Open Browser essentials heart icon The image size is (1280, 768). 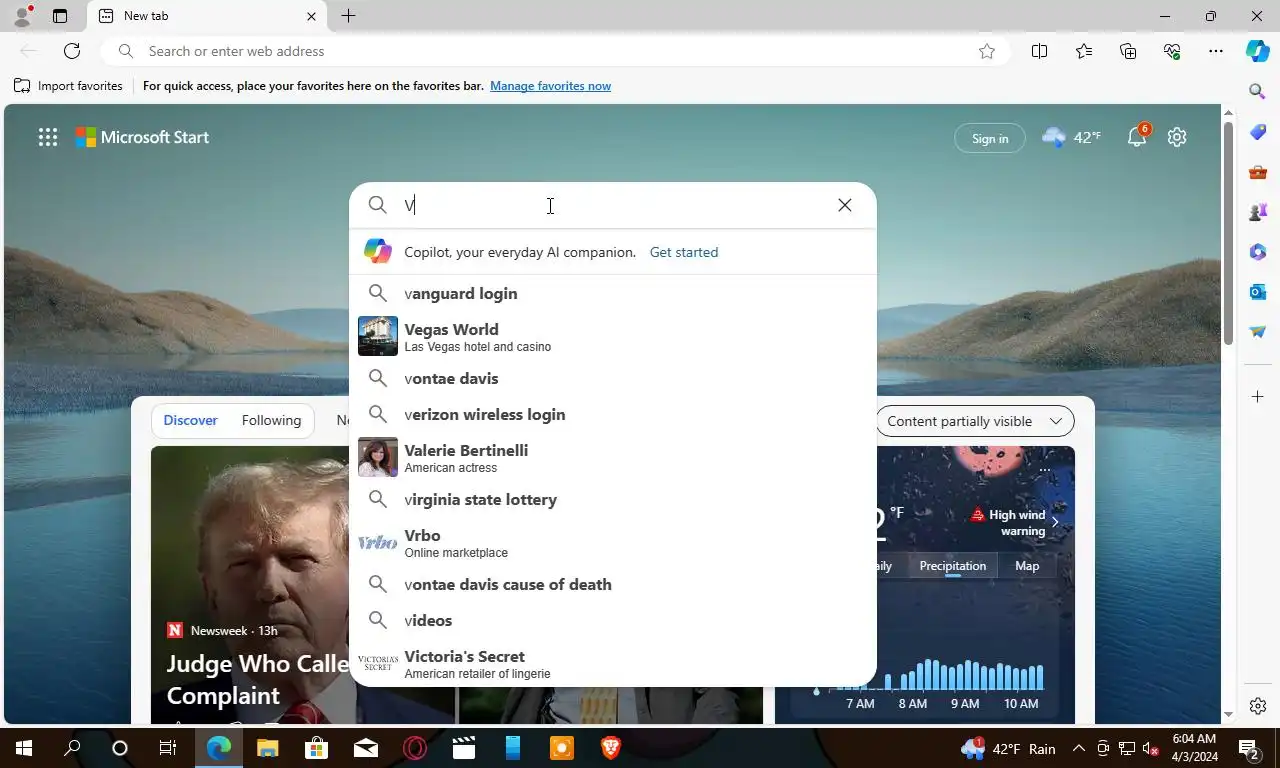(1172, 51)
